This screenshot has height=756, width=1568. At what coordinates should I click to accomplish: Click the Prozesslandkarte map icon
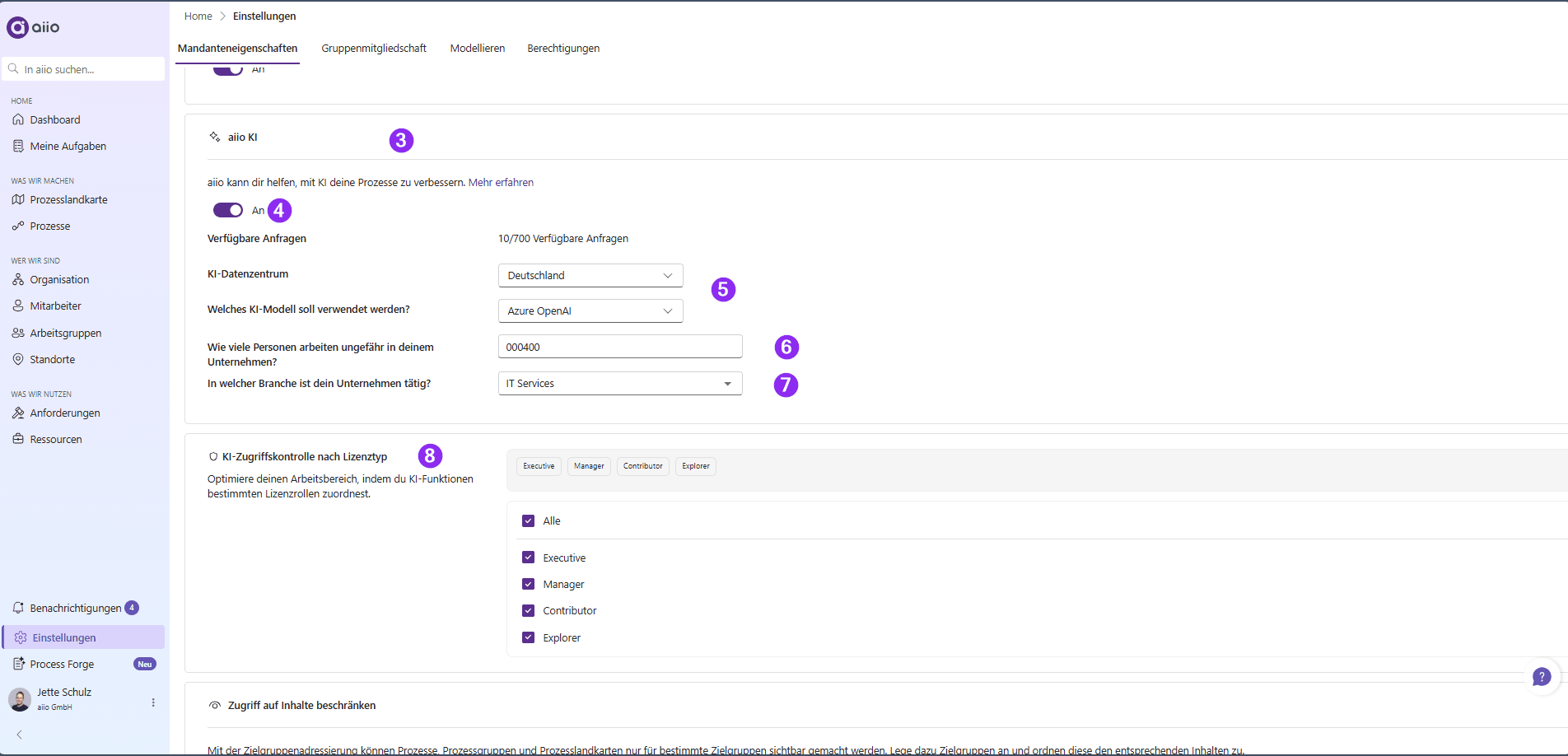coord(18,199)
